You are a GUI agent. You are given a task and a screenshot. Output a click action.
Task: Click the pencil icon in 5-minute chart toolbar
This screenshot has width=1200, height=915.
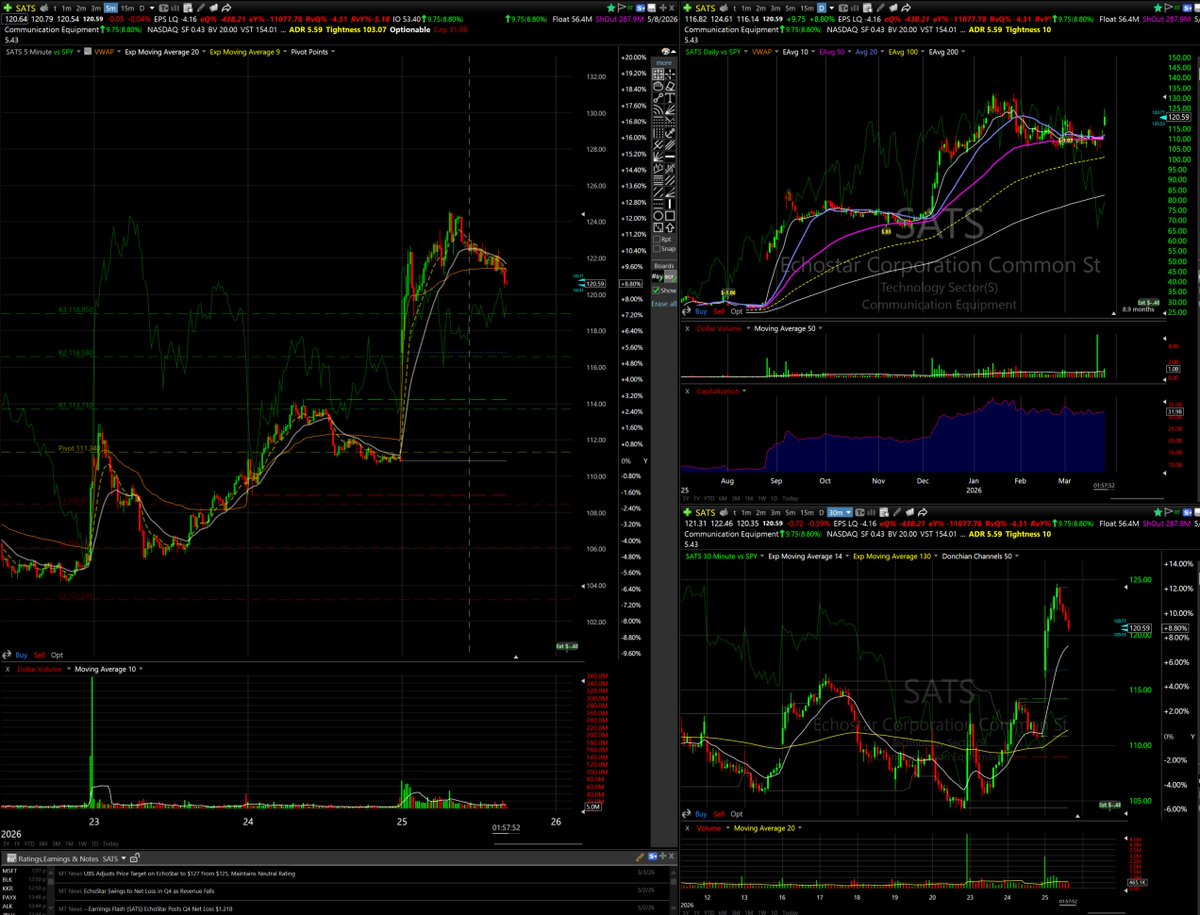200,8
